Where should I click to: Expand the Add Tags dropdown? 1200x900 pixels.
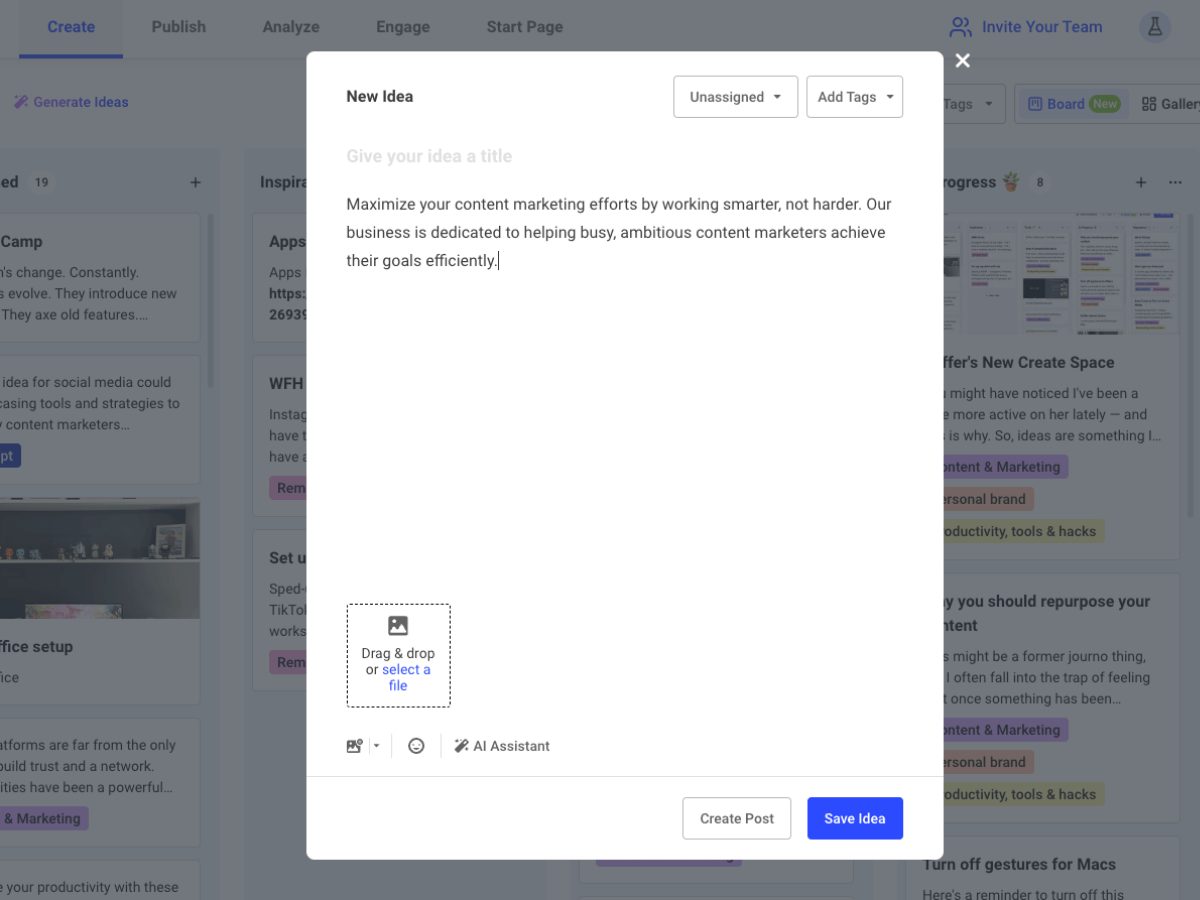(854, 96)
